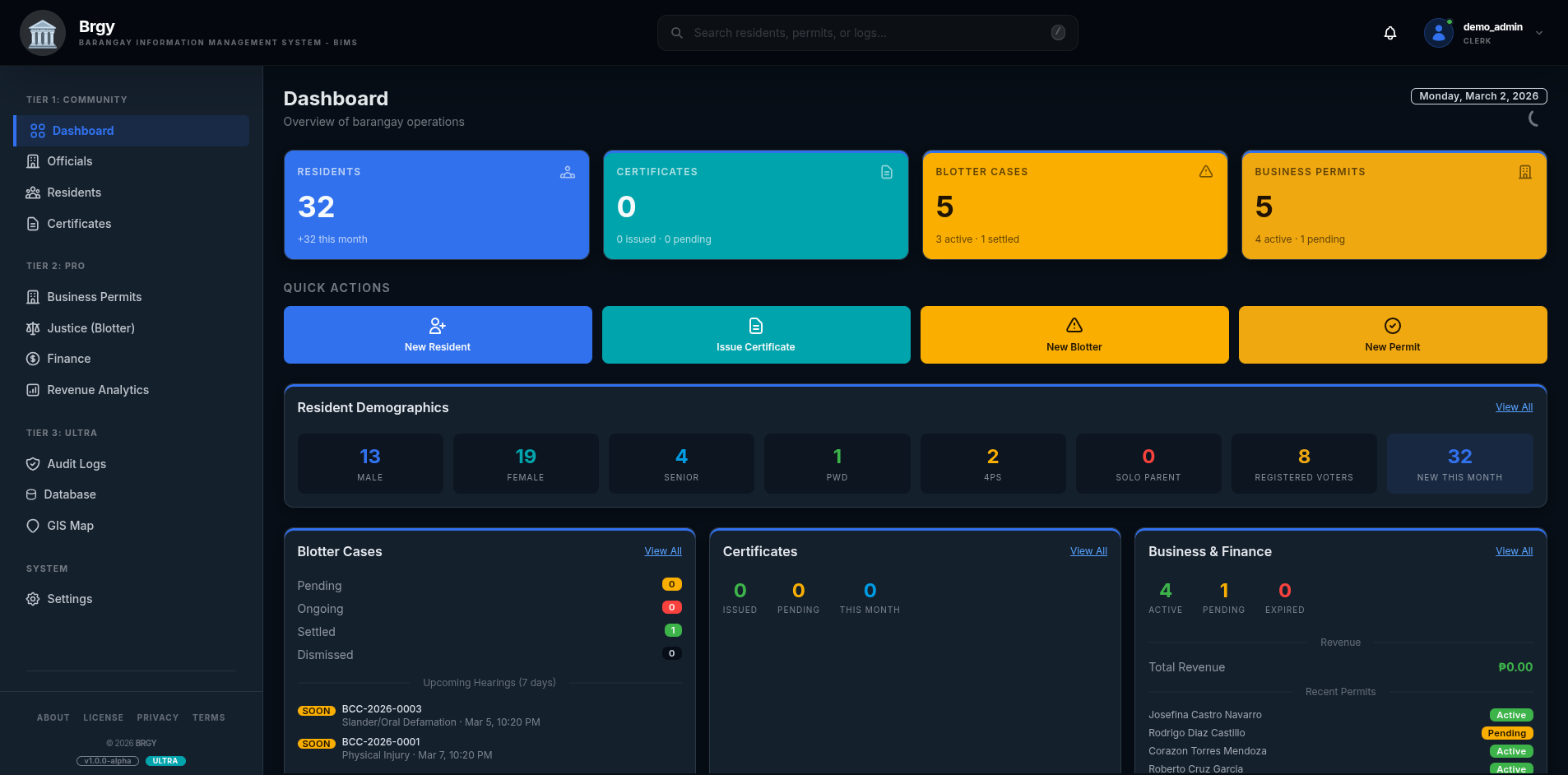
Task: Click the building icon on Business Permits card
Action: point(1525,172)
